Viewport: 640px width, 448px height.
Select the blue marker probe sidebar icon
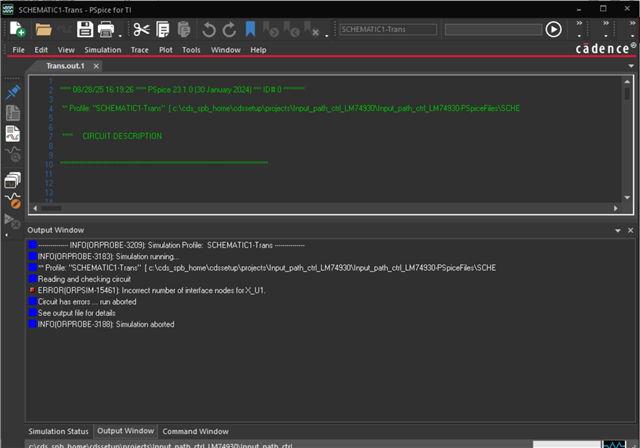13,92
